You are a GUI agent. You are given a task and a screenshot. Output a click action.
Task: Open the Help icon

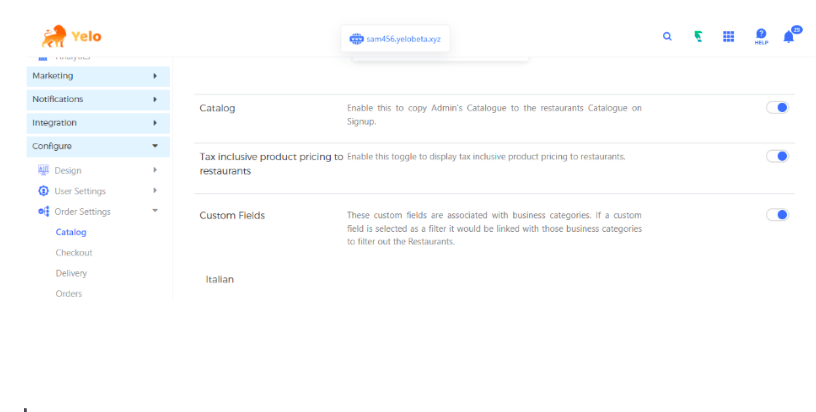760,36
